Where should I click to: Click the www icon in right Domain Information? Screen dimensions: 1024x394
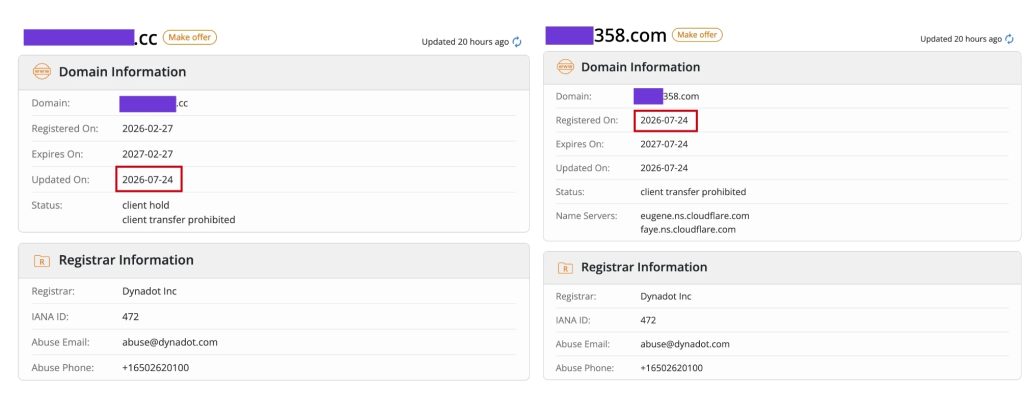[x=565, y=67]
